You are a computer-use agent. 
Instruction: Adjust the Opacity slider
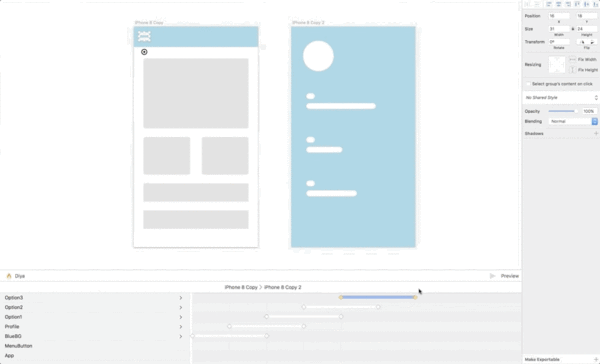coord(562,111)
